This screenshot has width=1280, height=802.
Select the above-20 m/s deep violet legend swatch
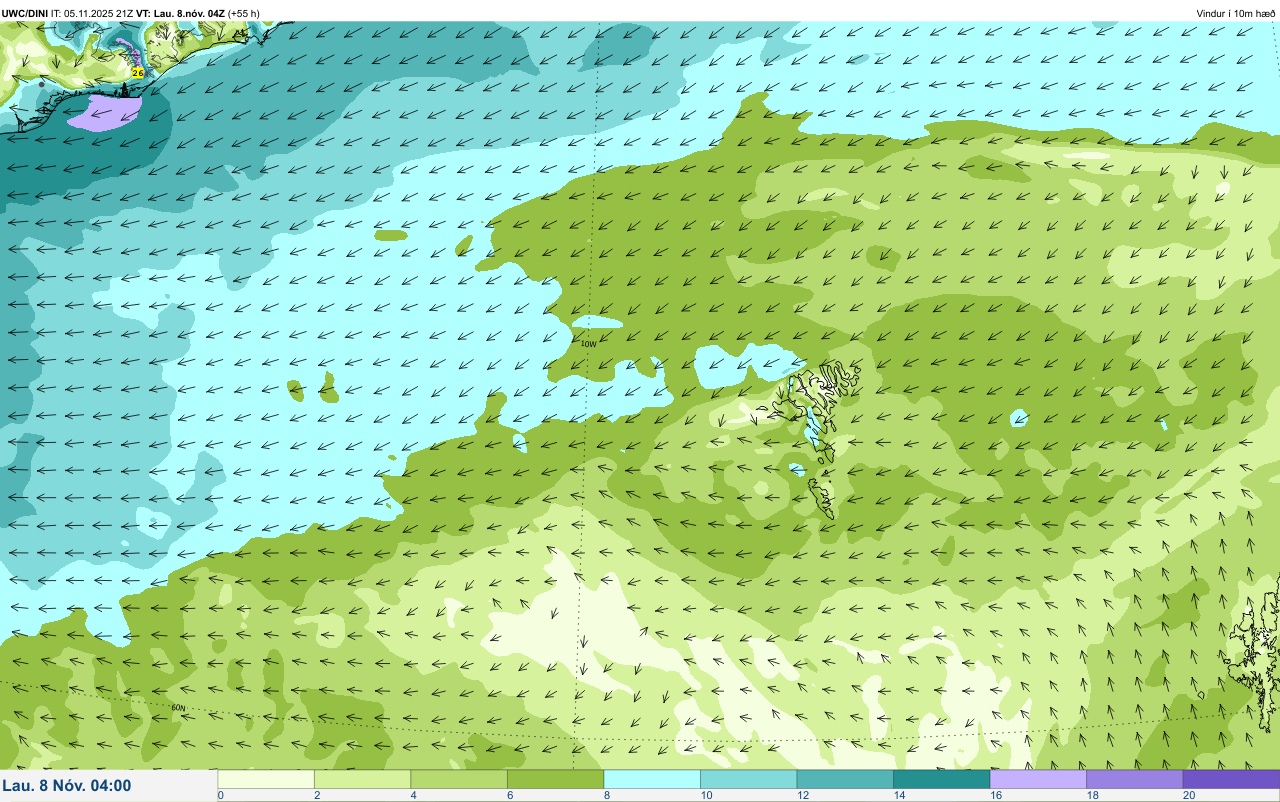[1231, 779]
